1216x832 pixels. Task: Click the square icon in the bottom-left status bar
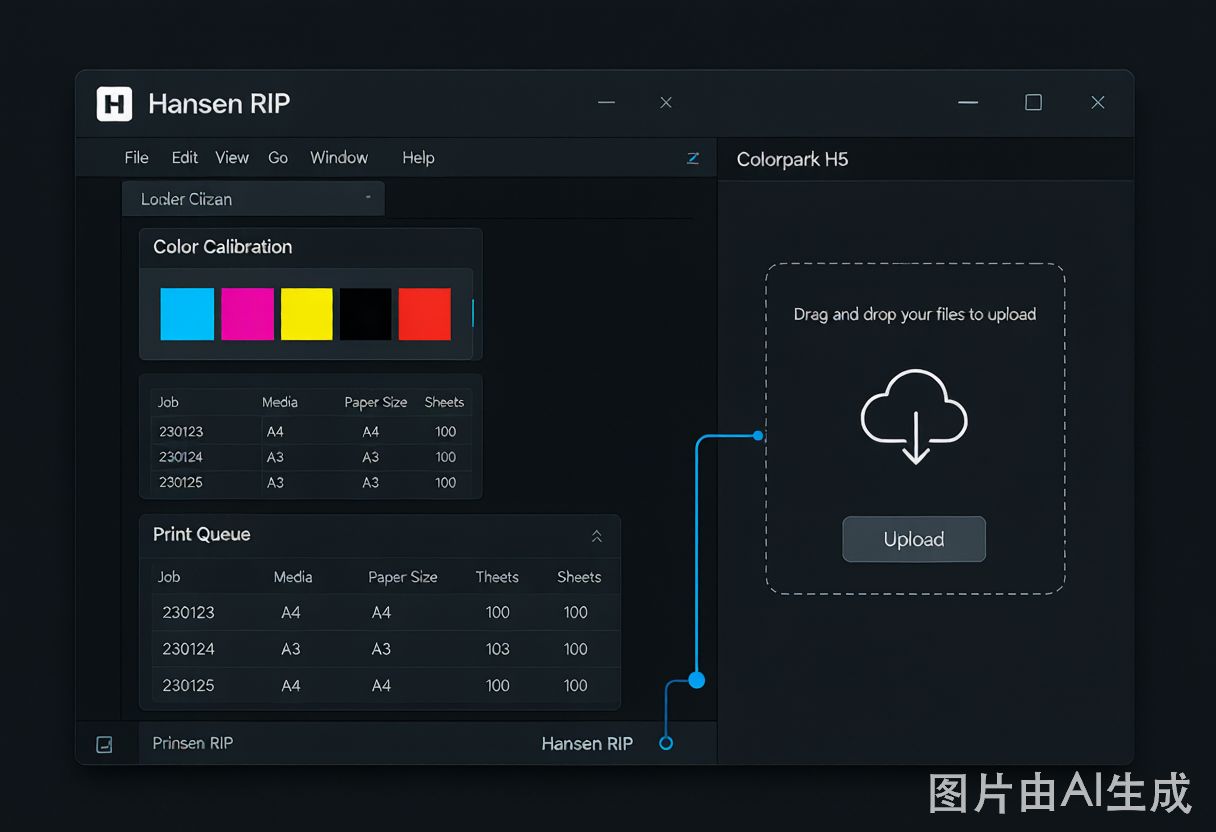(x=104, y=744)
